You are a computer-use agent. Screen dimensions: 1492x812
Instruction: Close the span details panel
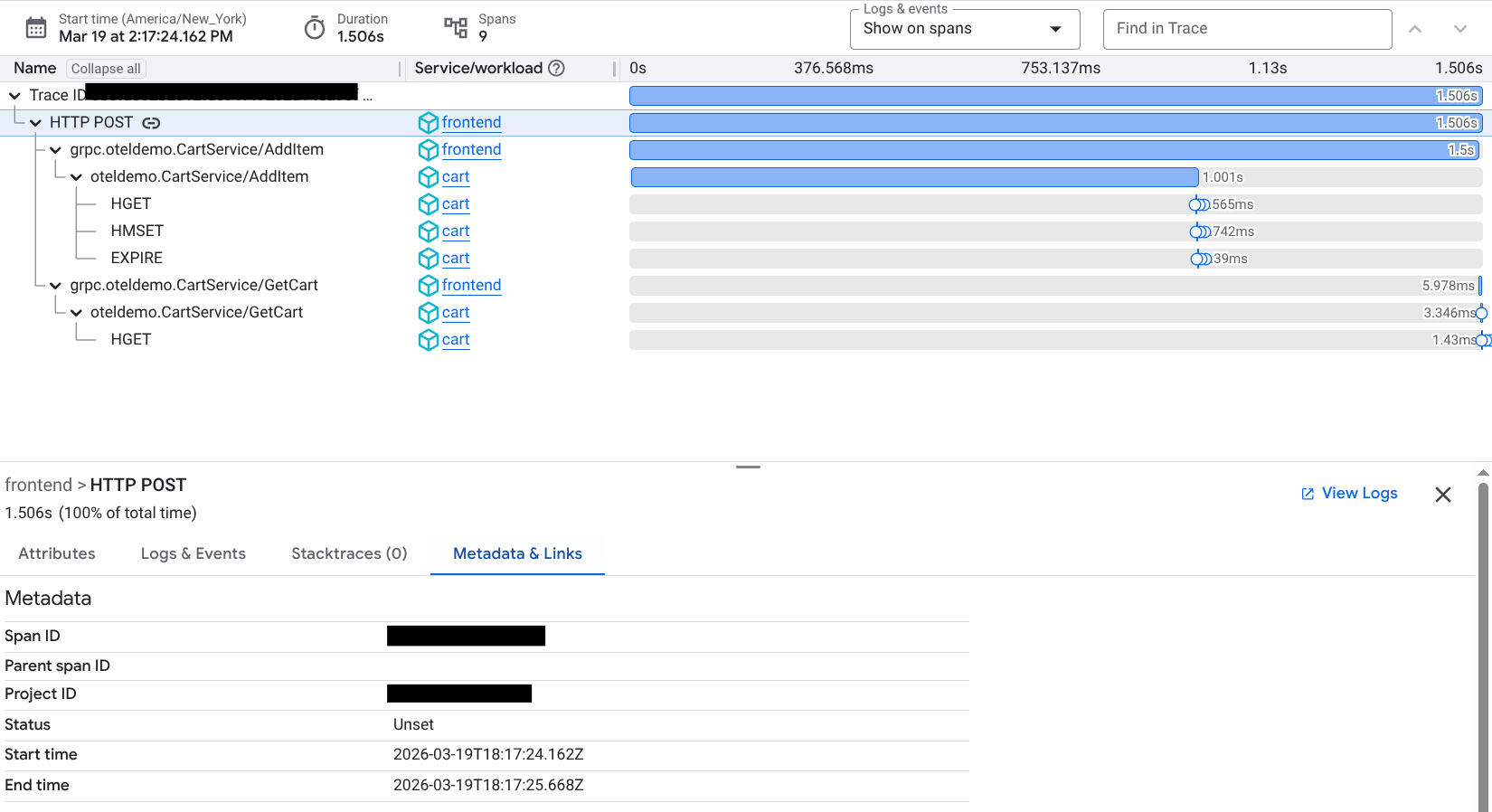coord(1443,495)
